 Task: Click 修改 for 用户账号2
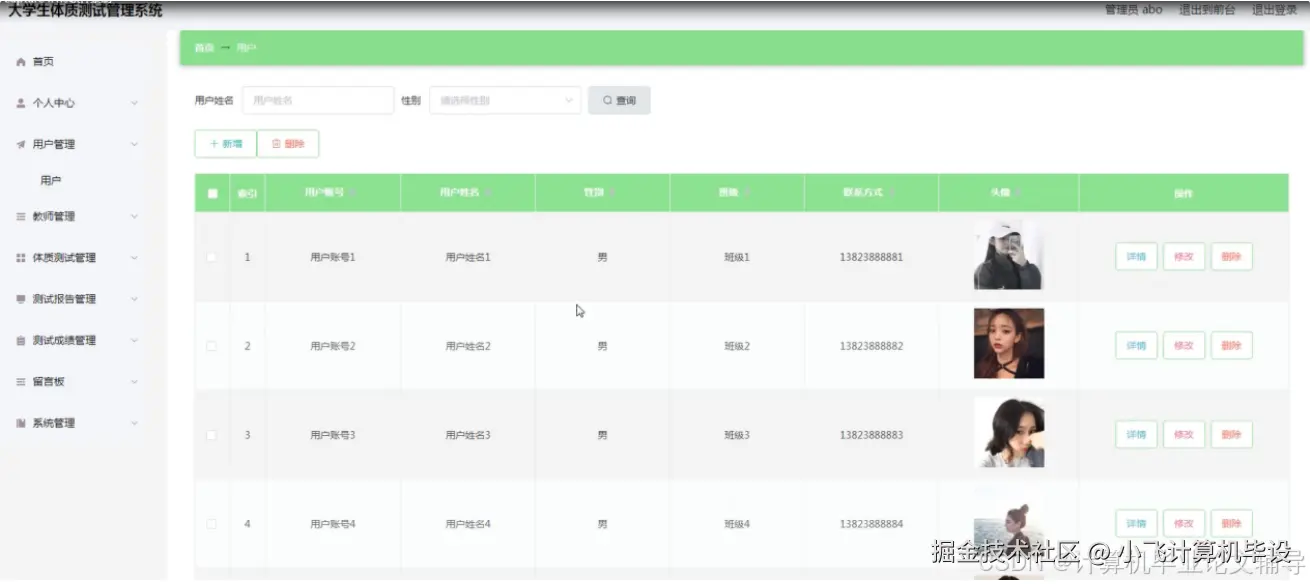1184,346
